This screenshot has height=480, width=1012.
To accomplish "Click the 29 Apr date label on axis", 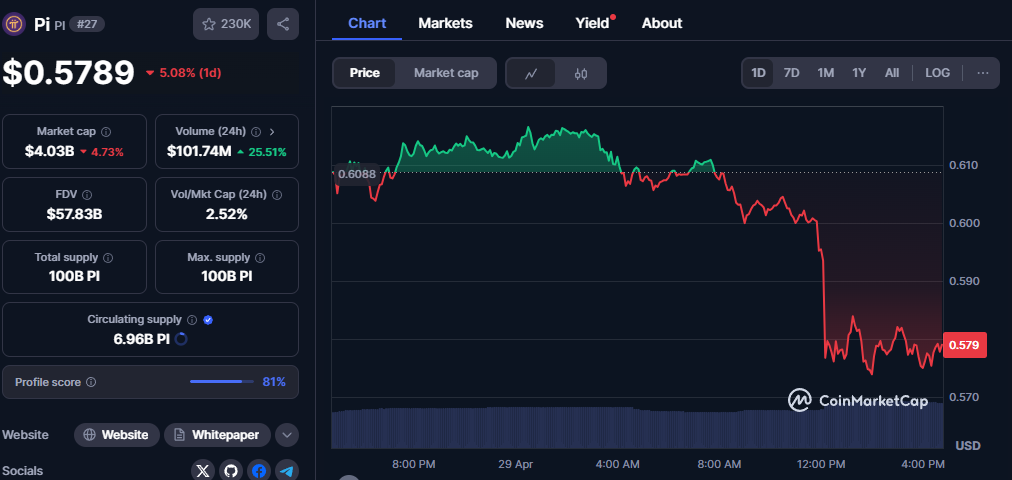I will 516,464.
